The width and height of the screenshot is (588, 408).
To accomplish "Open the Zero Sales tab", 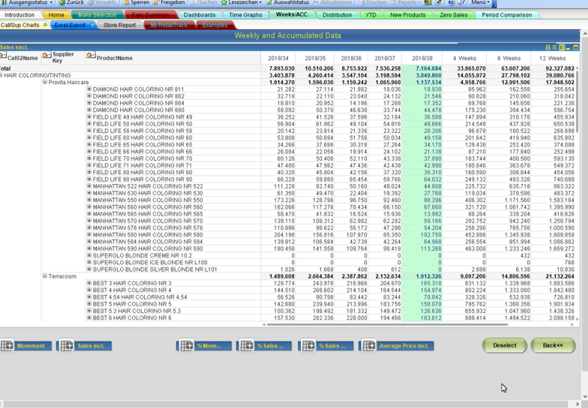I will click(x=453, y=15).
